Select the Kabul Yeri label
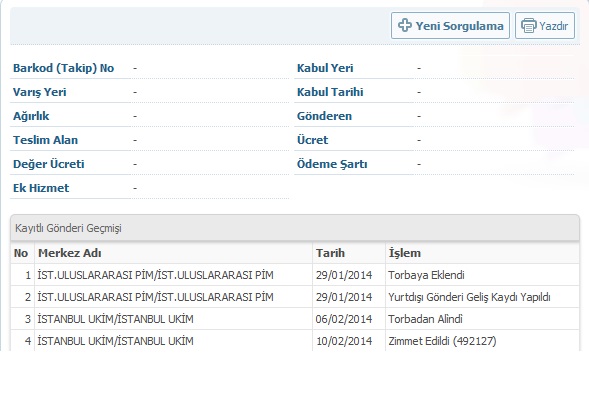This screenshot has height=397, width=589. point(325,68)
